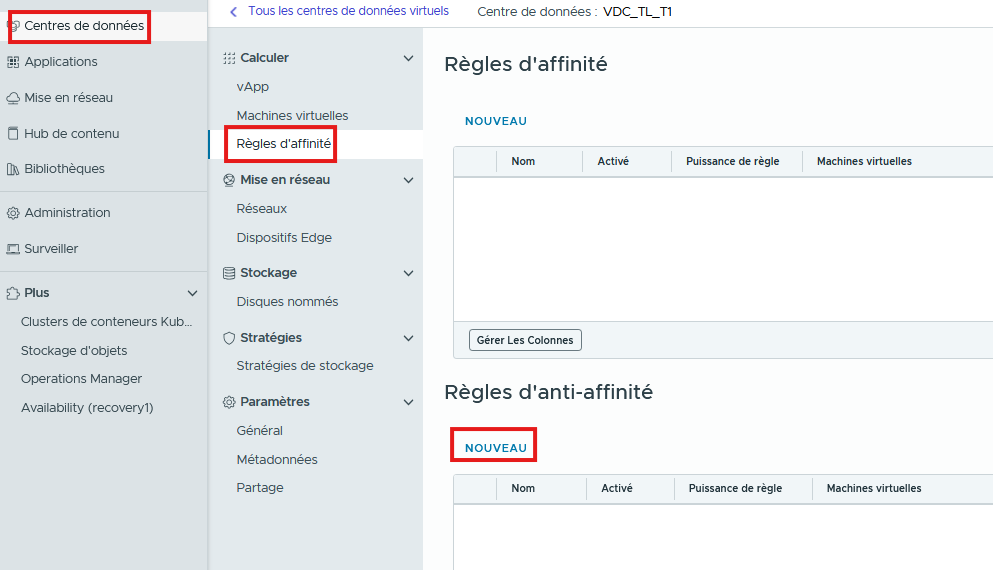Click the Bibliothèques books icon
Viewport: 993px width, 570px height.
(x=13, y=169)
